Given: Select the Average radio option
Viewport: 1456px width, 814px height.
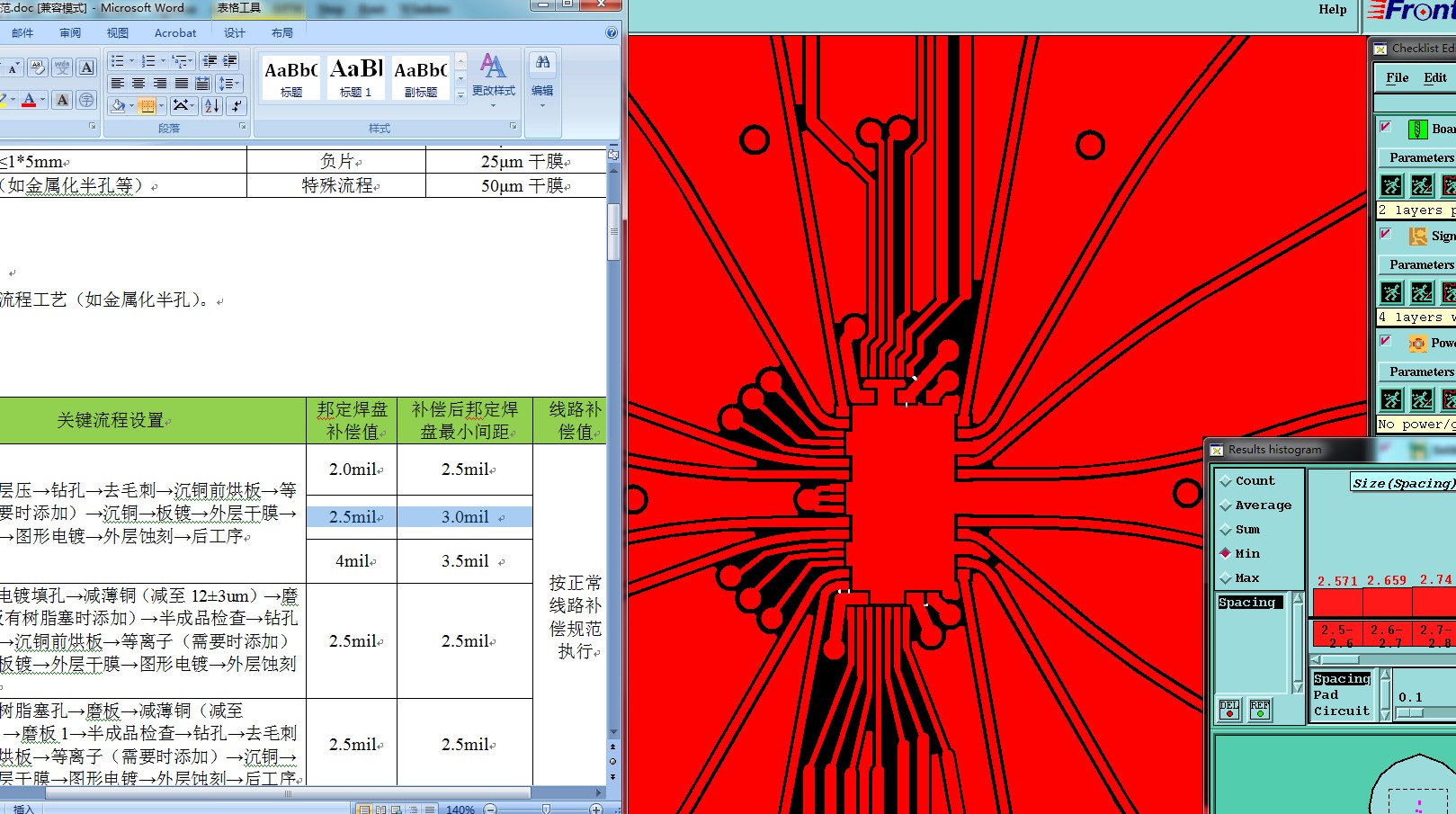Looking at the screenshot, I should click(1255, 505).
